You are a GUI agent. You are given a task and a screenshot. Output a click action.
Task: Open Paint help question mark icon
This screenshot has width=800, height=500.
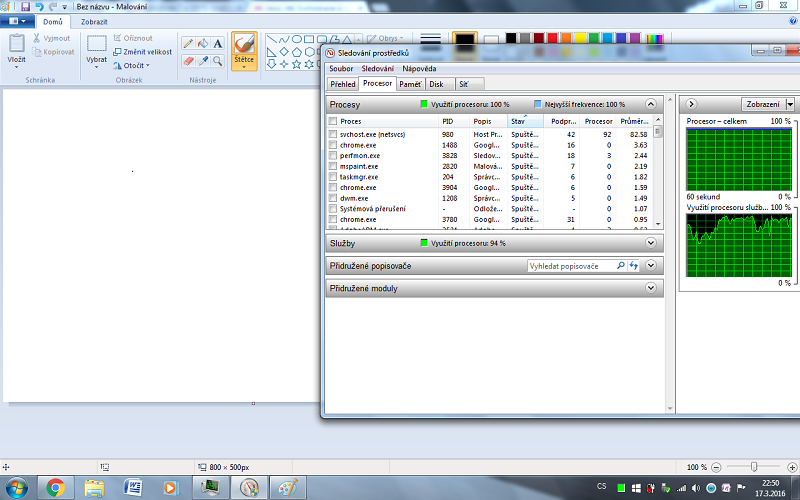793,21
